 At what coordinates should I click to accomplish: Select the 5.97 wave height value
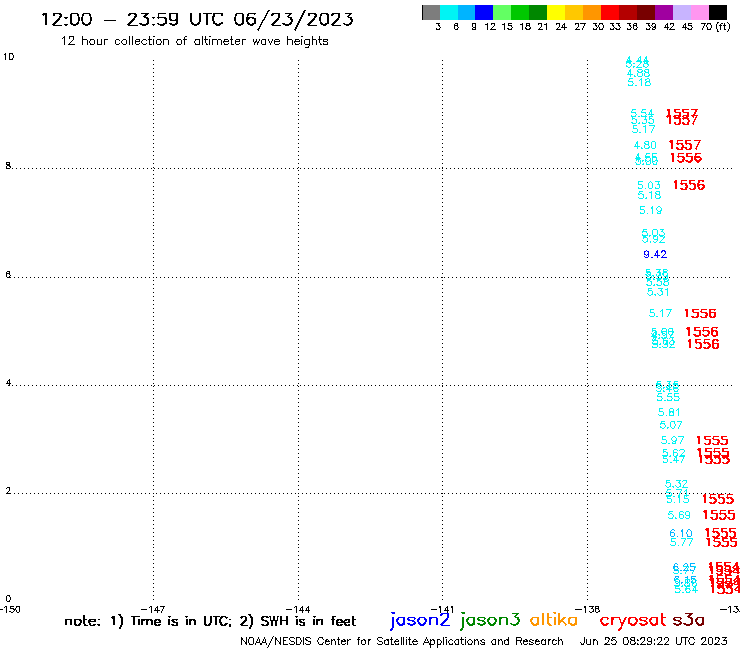673,440
